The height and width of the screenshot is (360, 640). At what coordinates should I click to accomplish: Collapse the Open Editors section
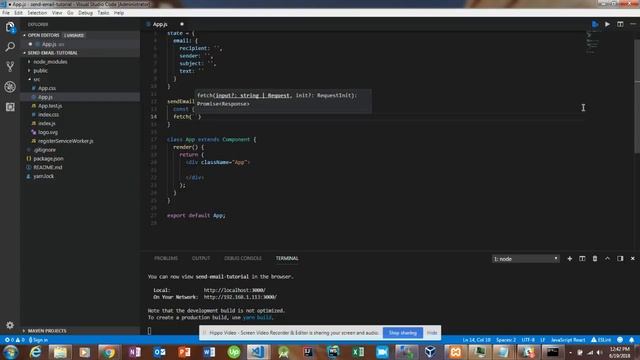click(x=43, y=36)
